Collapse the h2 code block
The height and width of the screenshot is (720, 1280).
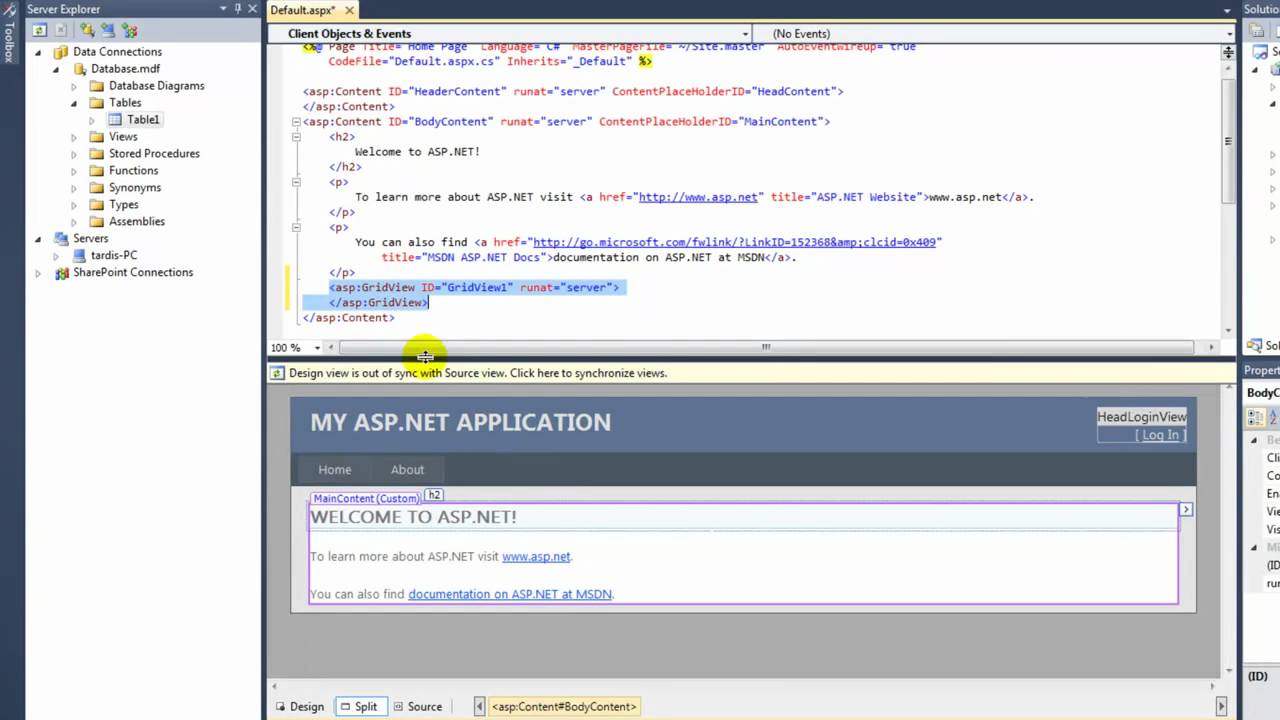coord(295,137)
